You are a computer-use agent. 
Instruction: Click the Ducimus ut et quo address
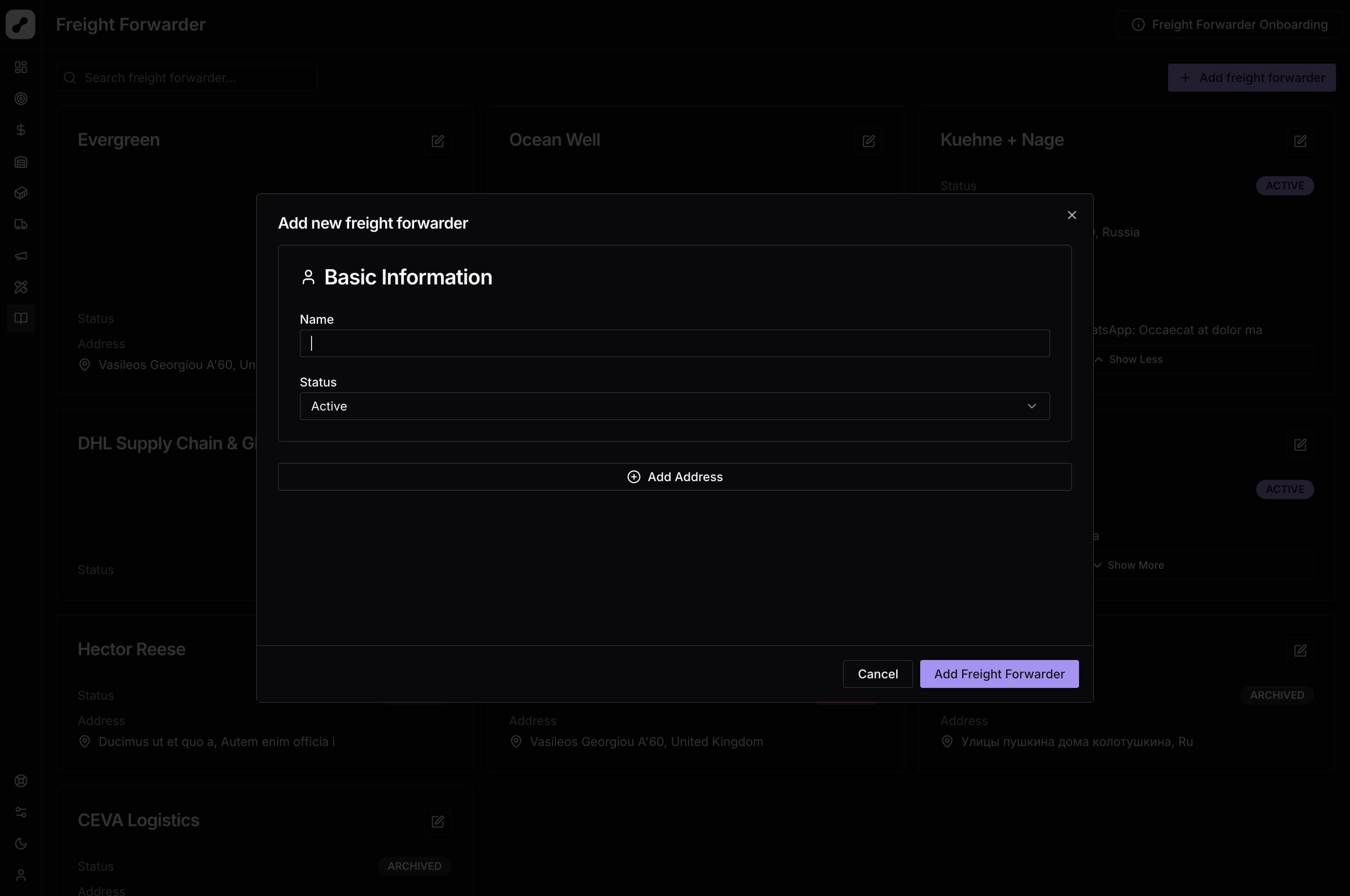pos(216,742)
